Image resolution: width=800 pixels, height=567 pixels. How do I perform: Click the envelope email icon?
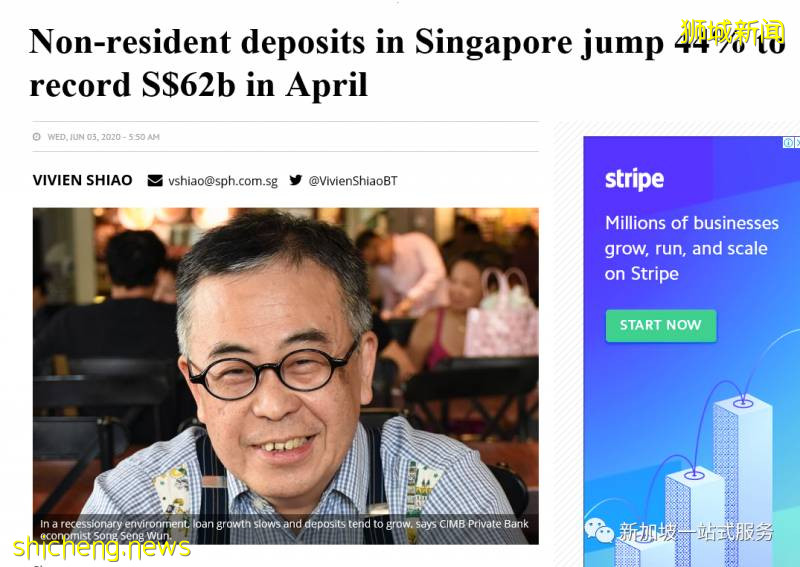(155, 181)
